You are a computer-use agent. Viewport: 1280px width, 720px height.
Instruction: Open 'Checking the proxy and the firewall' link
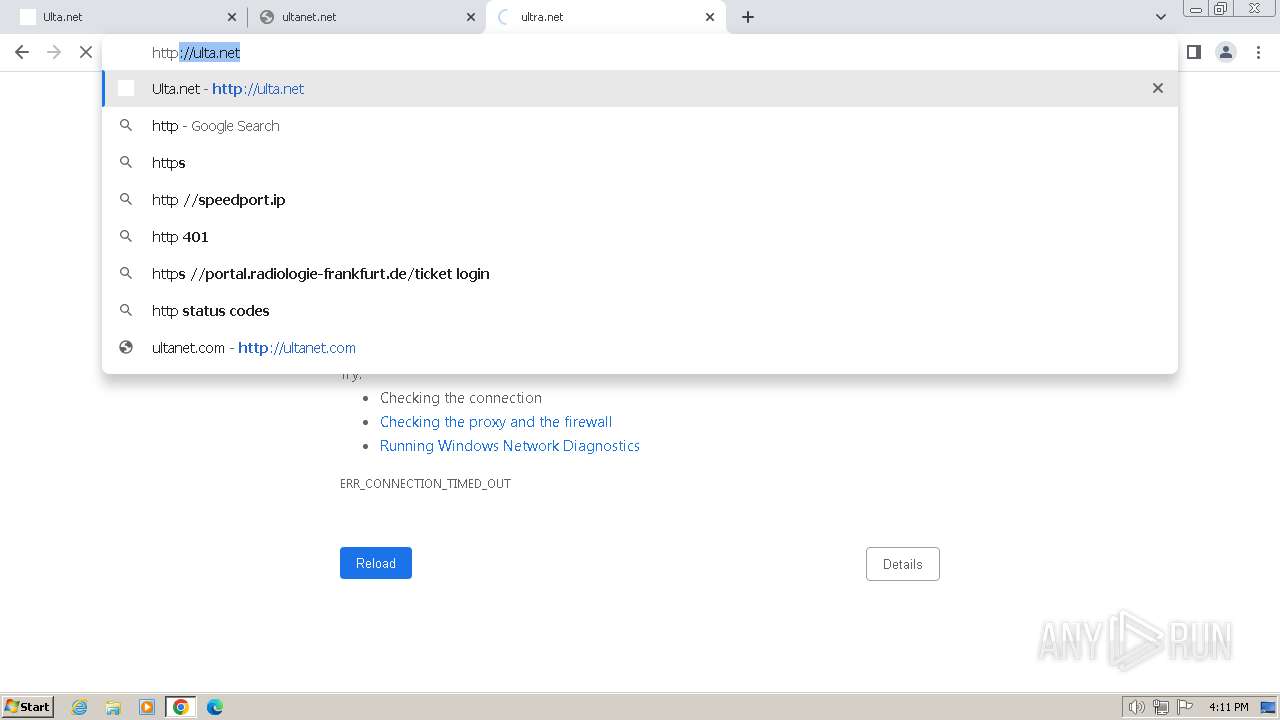(x=496, y=422)
